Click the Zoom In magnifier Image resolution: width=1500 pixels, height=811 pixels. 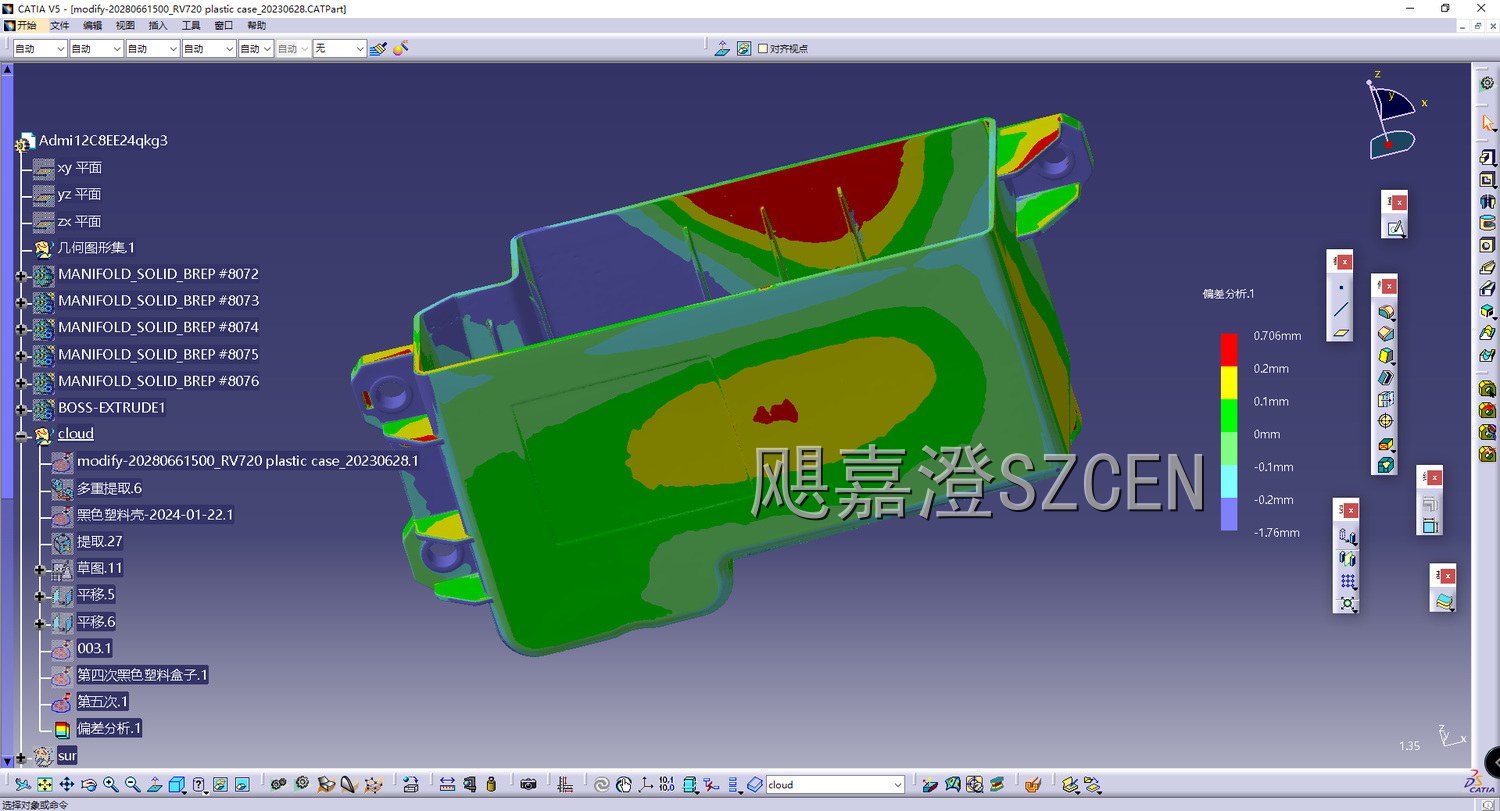111,785
